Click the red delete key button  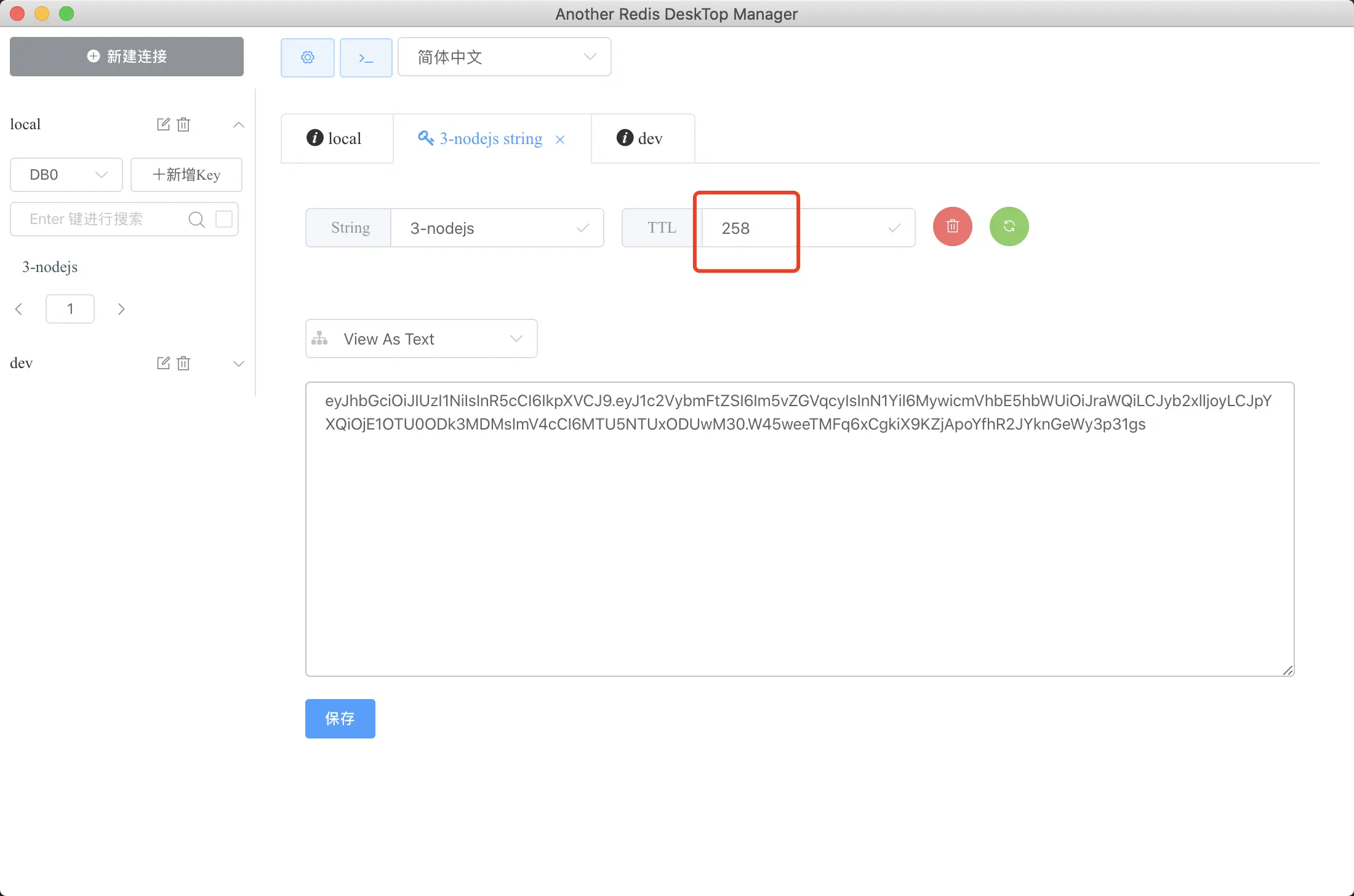(952, 226)
